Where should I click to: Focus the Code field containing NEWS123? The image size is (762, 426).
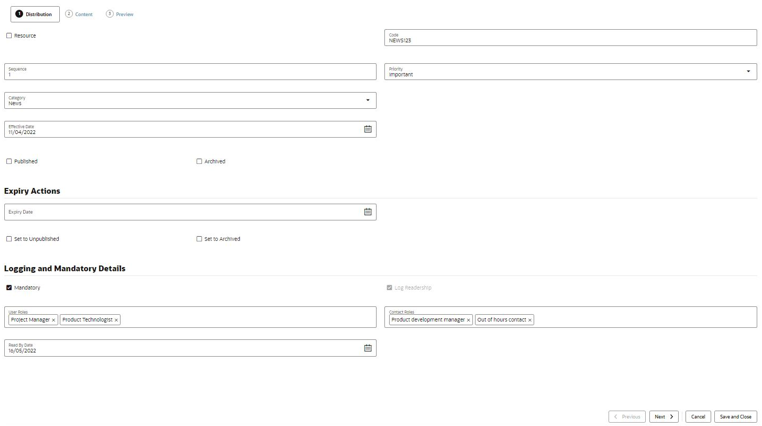571,38
